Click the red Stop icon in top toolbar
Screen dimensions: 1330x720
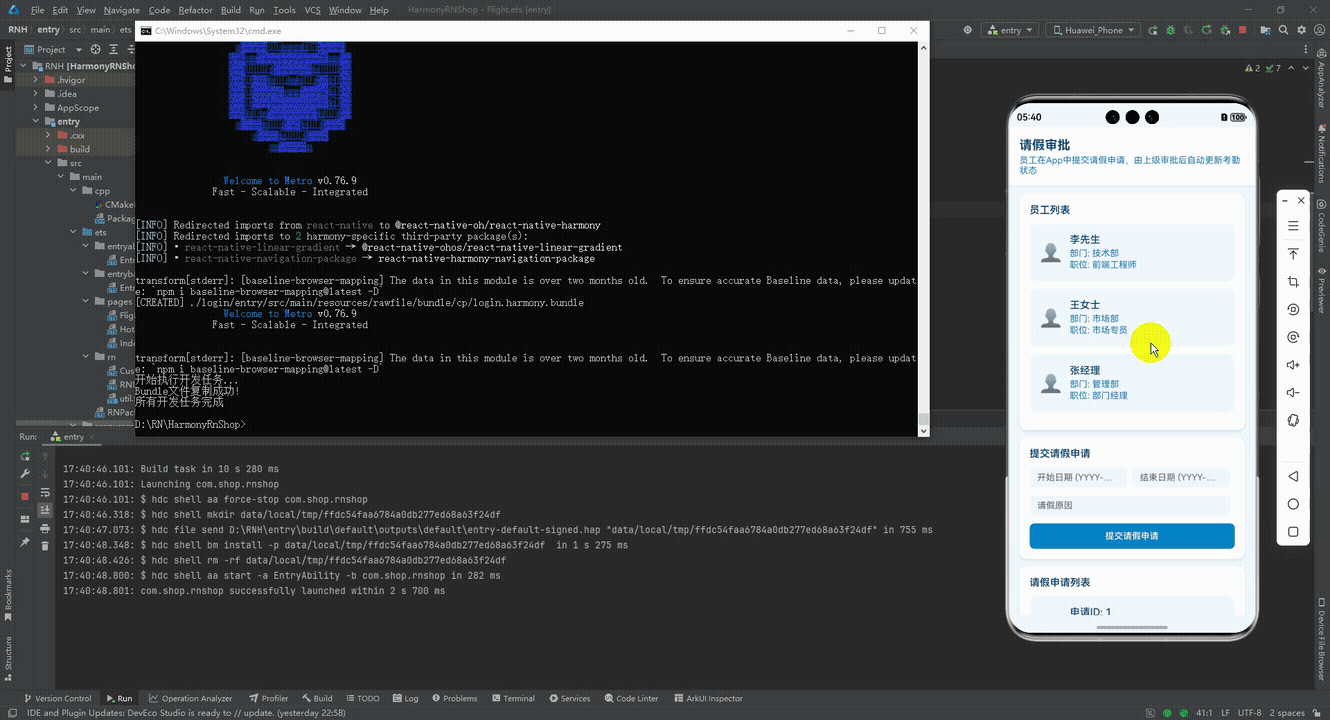point(1243,30)
